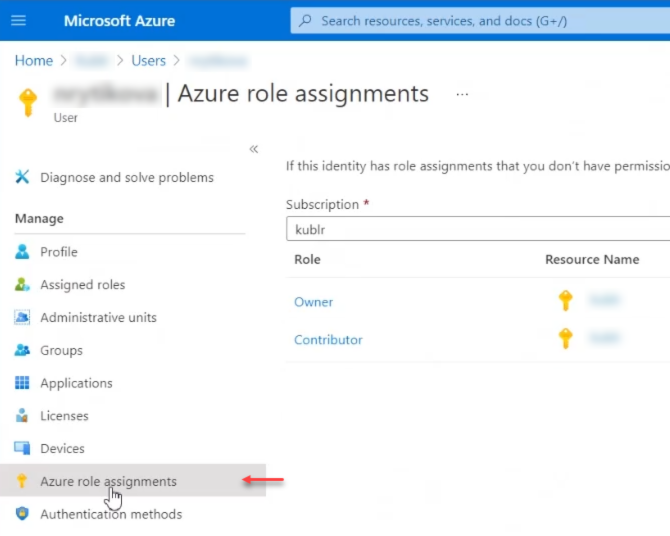670x536 pixels.
Task: Click the Azure role assignments key icon
Action: [22, 481]
